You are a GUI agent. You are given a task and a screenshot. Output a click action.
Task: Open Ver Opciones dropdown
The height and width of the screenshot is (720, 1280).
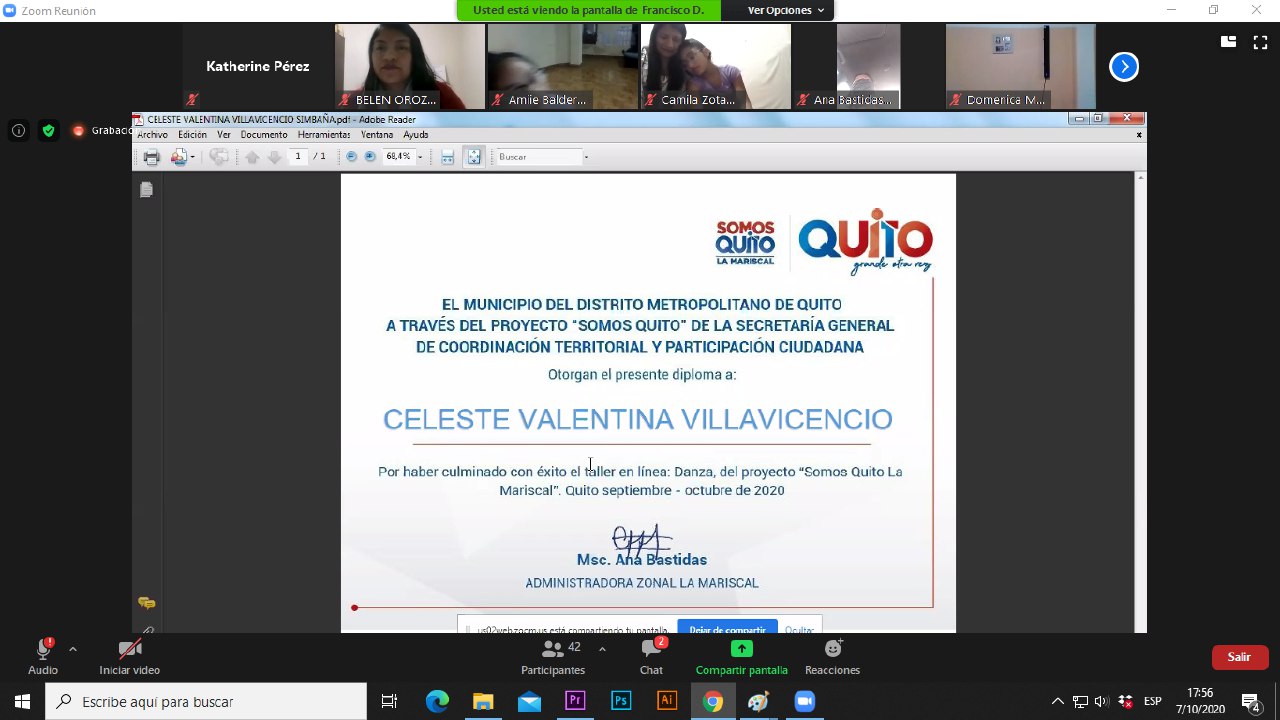786,10
